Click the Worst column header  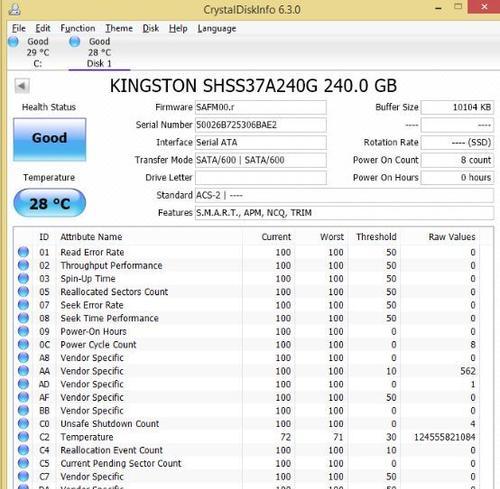point(332,237)
